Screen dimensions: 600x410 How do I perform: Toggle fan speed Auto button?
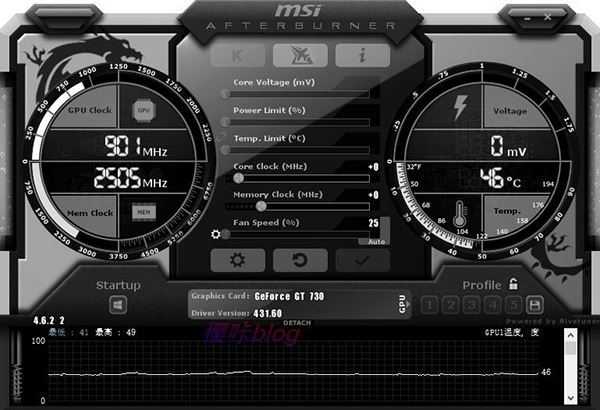point(377,242)
